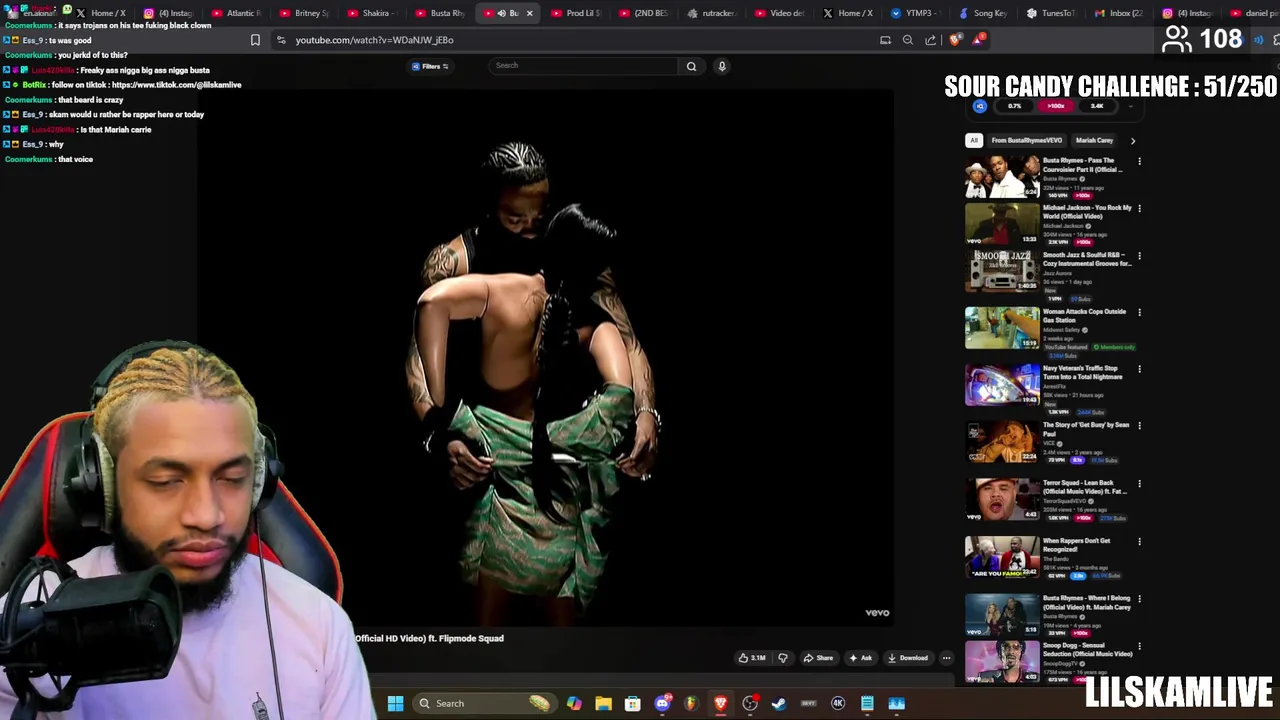Screen dimensions: 1280x720
Task: Switch to the Britney Spears tab
Action: click(304, 13)
